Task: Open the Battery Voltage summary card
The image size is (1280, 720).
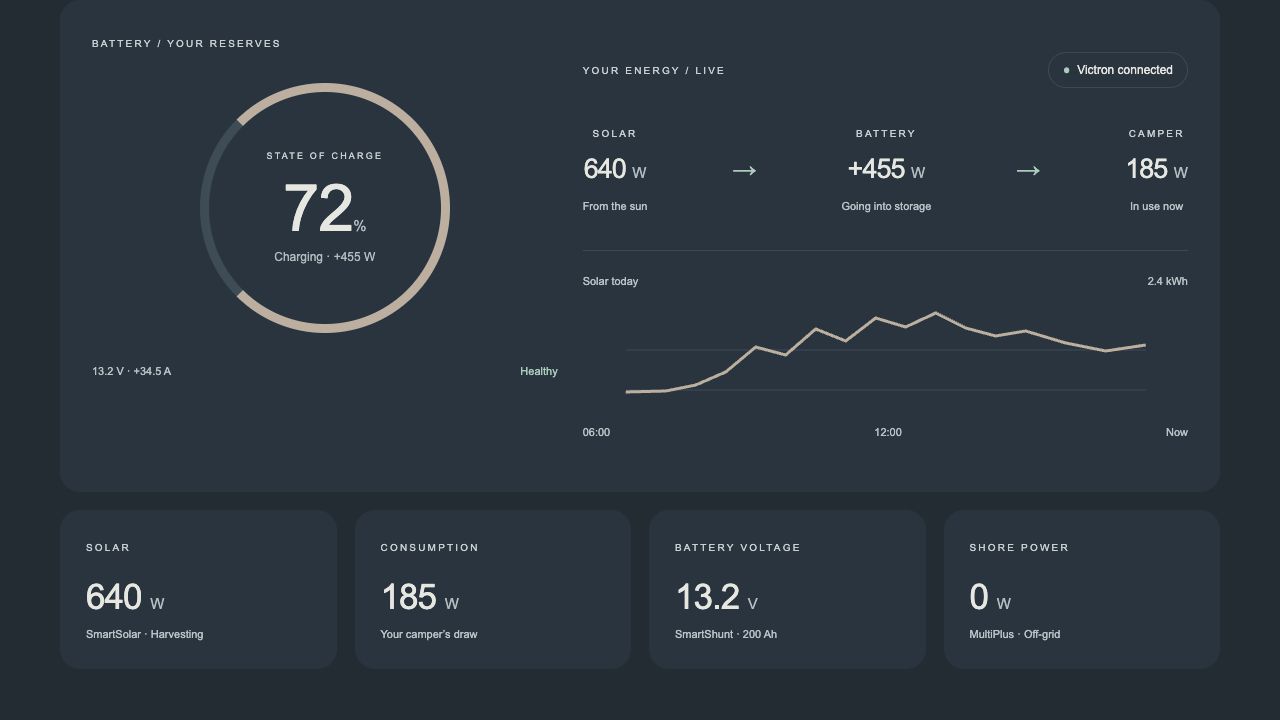Action: 787,589
